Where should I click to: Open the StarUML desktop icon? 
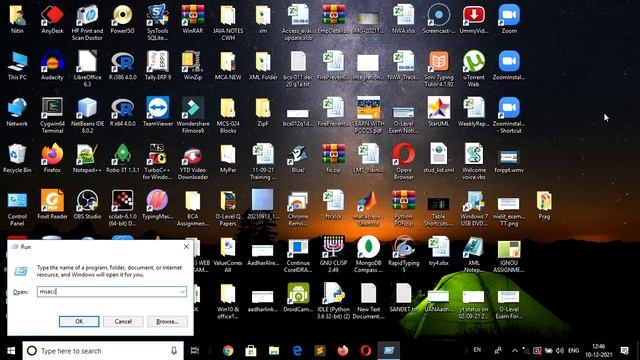pos(438,112)
